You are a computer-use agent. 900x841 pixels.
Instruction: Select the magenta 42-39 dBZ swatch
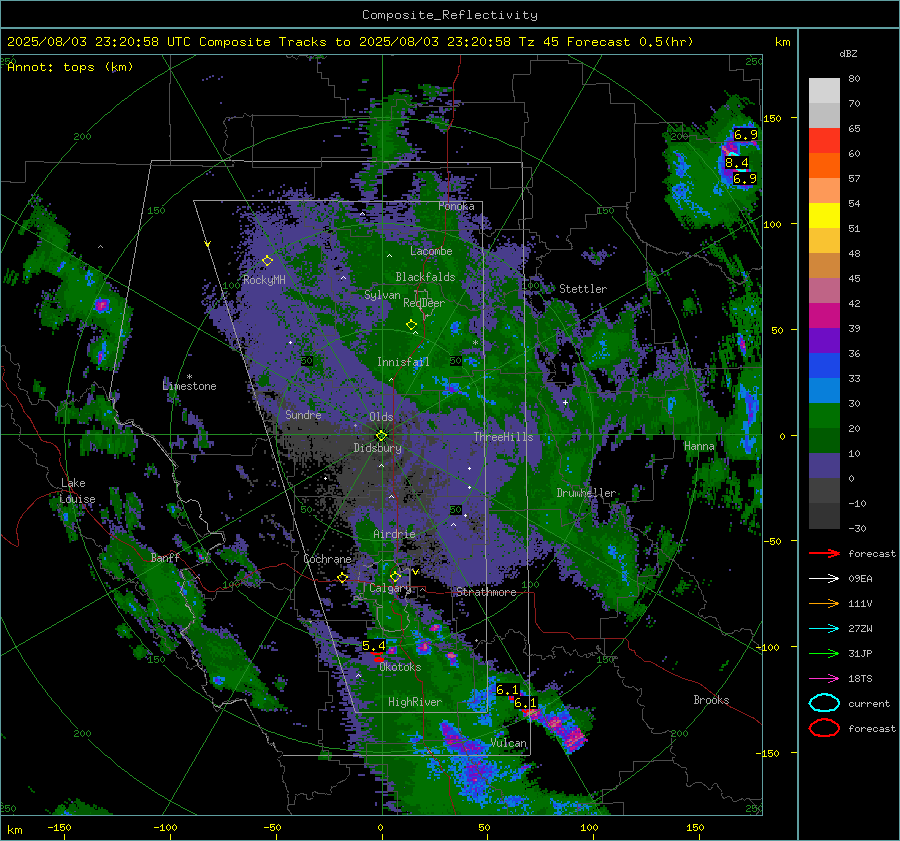click(x=824, y=316)
